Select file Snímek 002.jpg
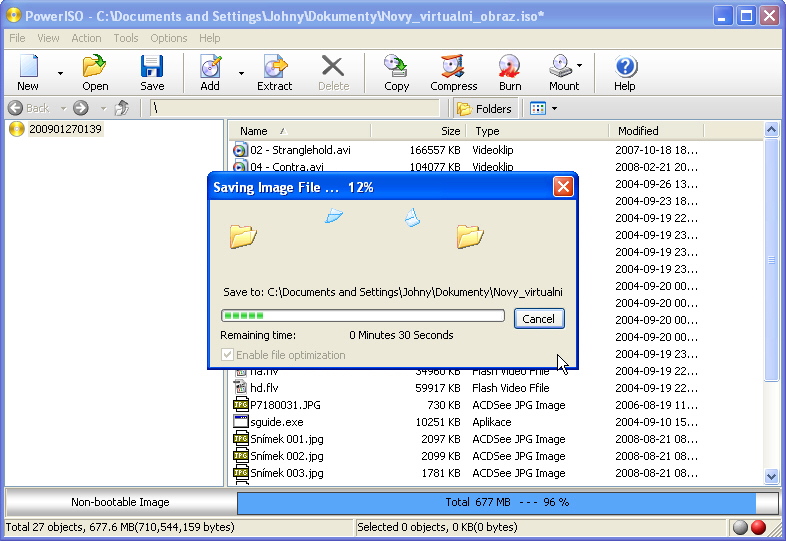Image resolution: width=786 pixels, height=541 pixels. [x=287, y=456]
